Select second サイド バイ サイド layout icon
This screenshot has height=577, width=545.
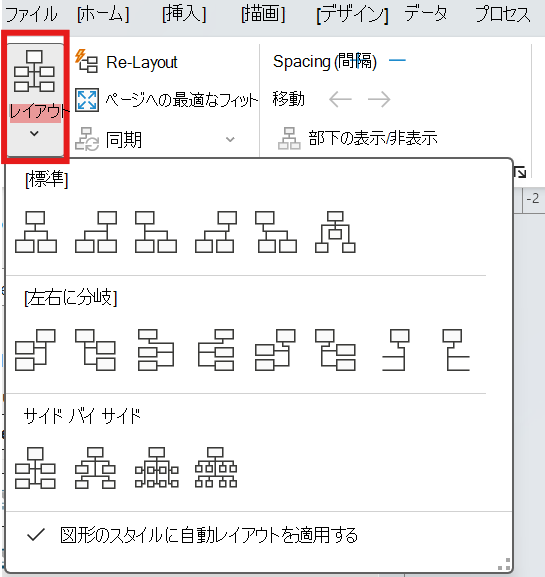point(95,468)
